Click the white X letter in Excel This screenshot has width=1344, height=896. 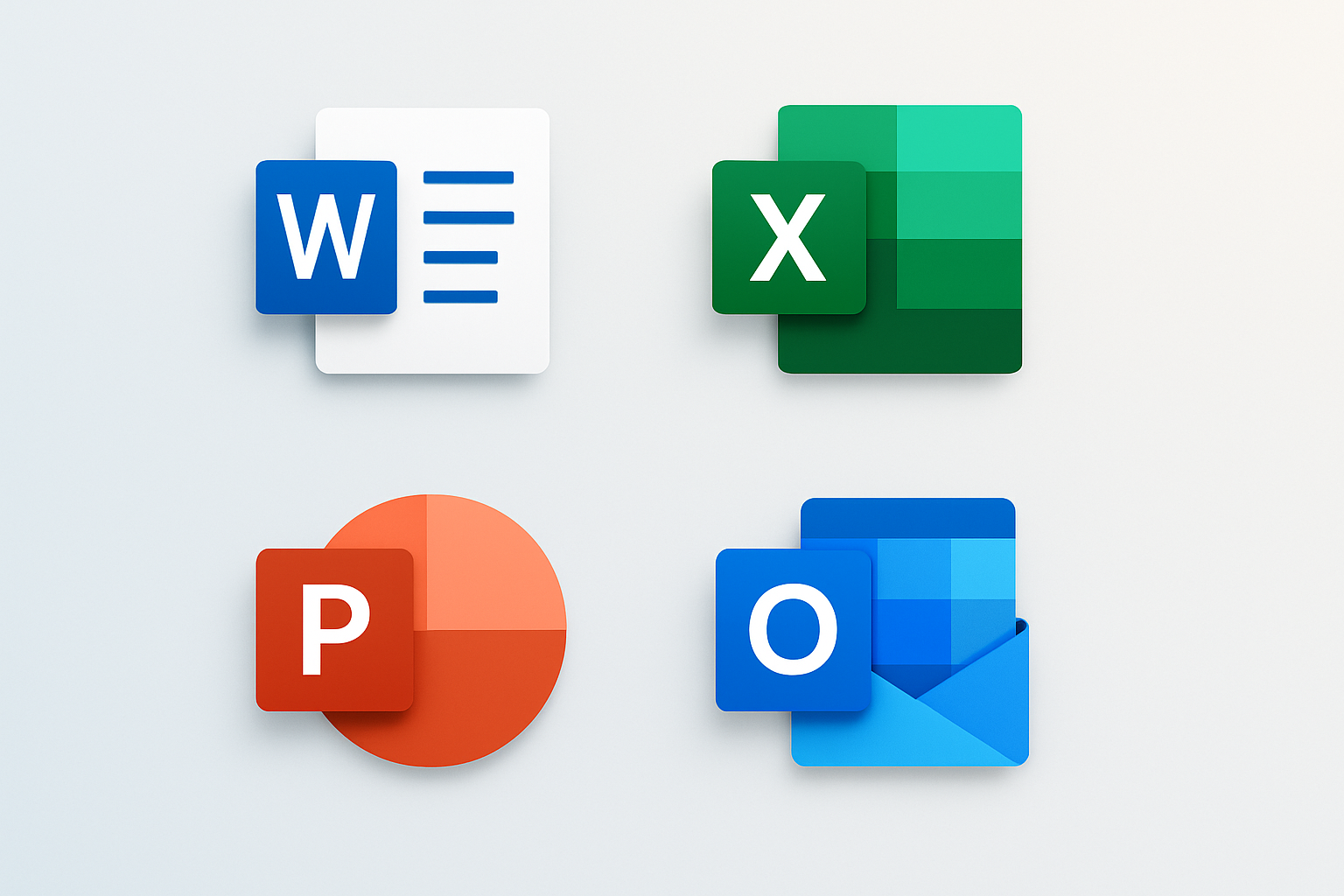click(x=788, y=237)
